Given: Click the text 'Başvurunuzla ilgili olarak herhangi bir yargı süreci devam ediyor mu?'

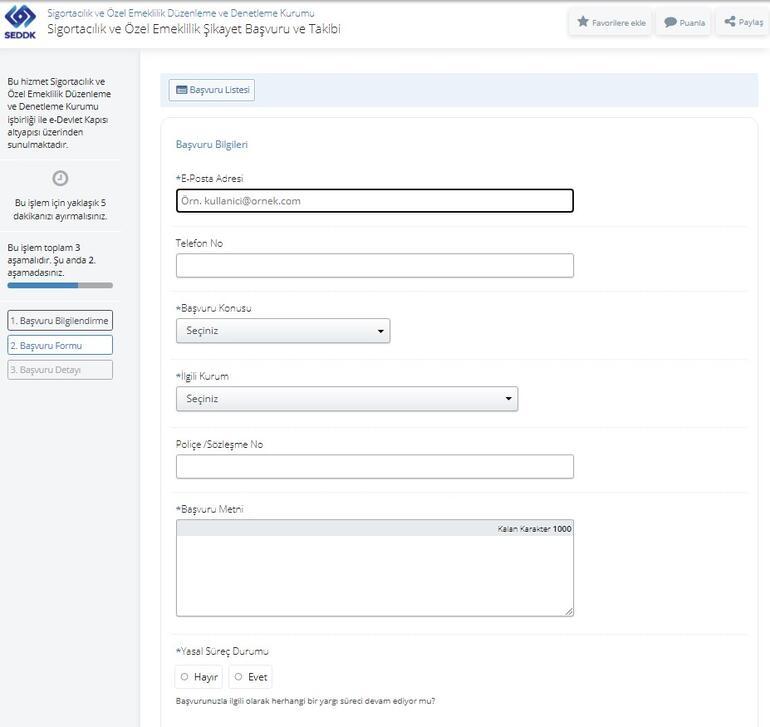Looking at the screenshot, I should [305, 701].
